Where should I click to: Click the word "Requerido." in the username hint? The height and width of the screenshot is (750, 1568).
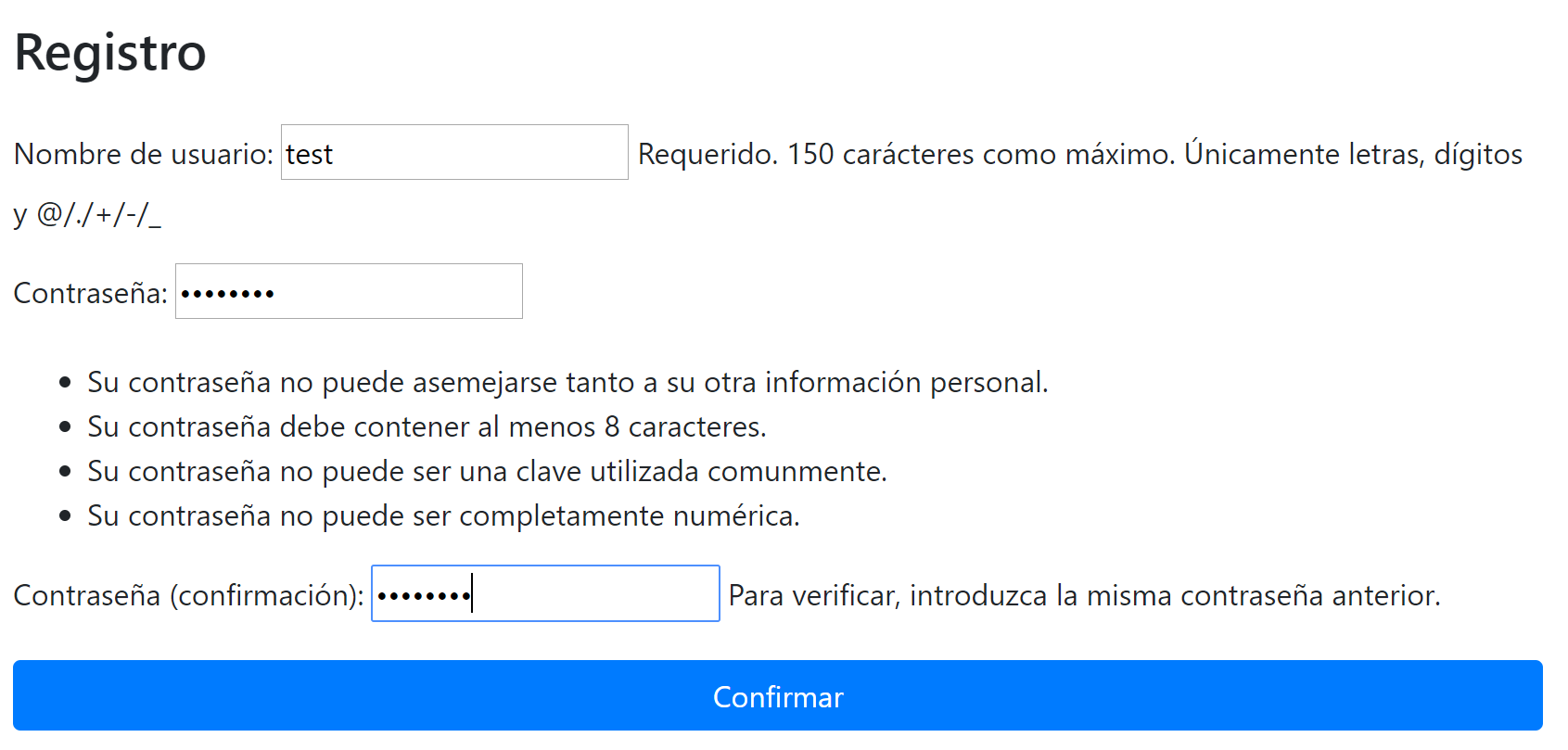(708, 154)
